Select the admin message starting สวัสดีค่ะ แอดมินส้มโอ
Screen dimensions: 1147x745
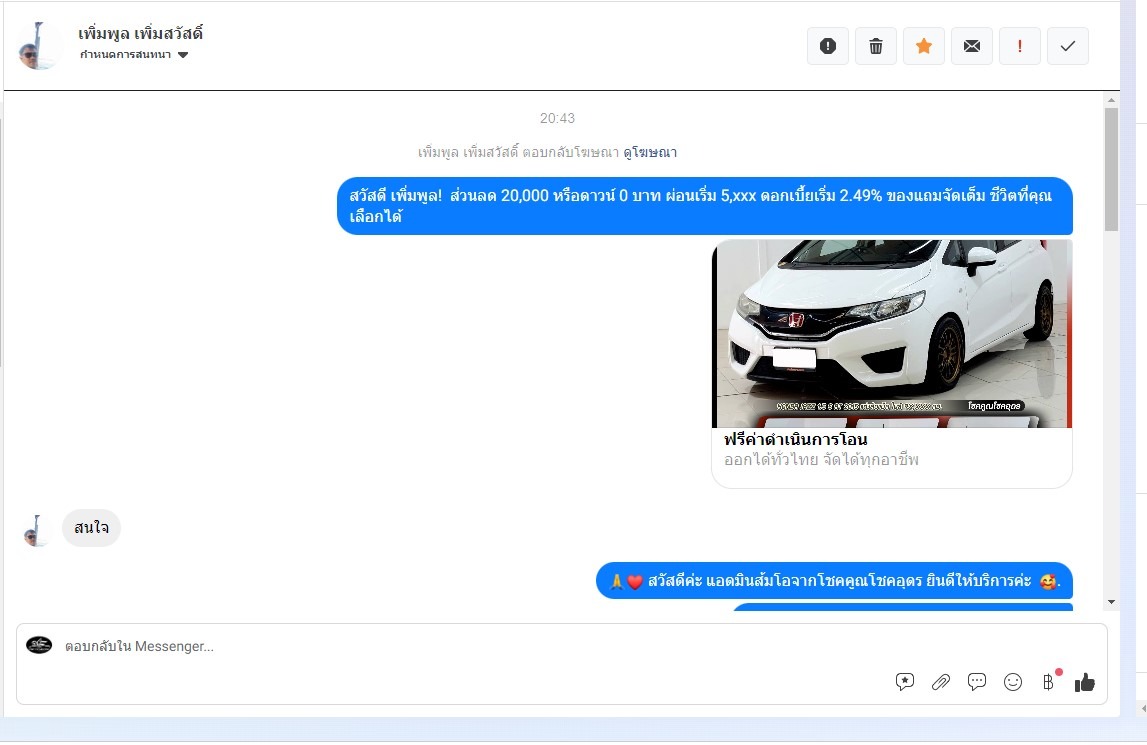click(835, 581)
